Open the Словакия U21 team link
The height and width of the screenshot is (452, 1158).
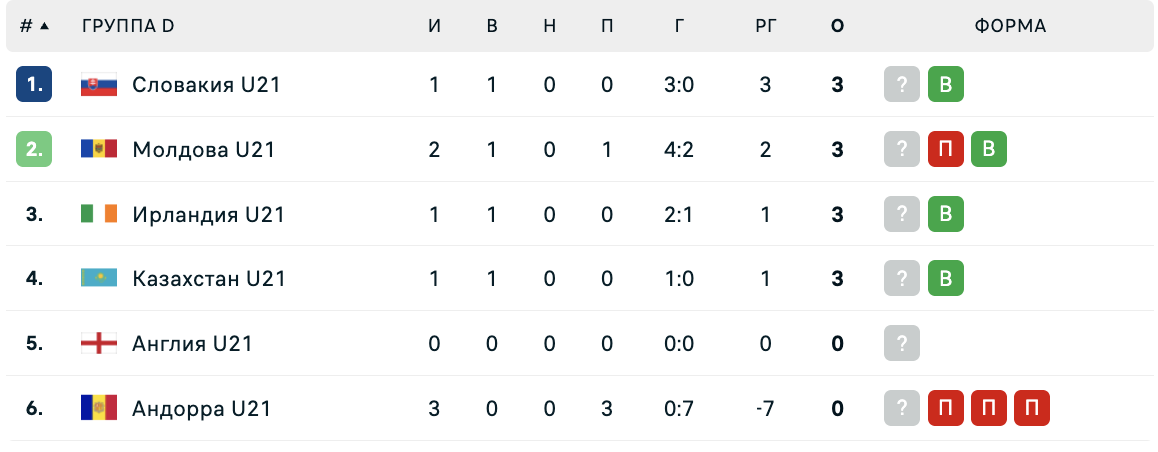206,85
